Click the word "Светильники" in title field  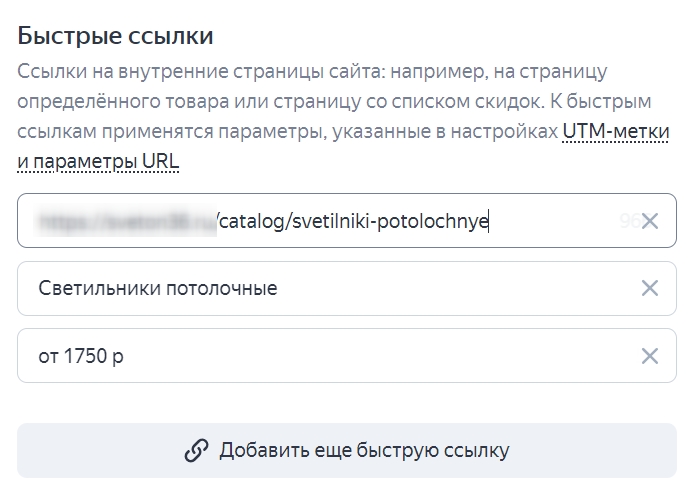click(x=97, y=289)
